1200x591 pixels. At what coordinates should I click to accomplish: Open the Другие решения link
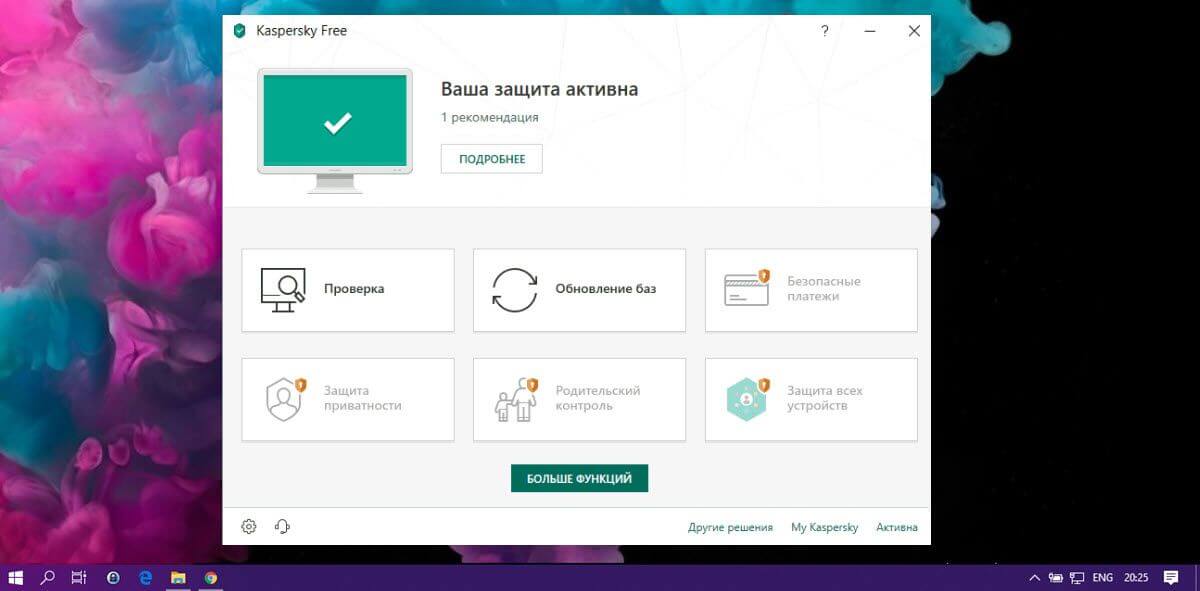click(x=730, y=527)
